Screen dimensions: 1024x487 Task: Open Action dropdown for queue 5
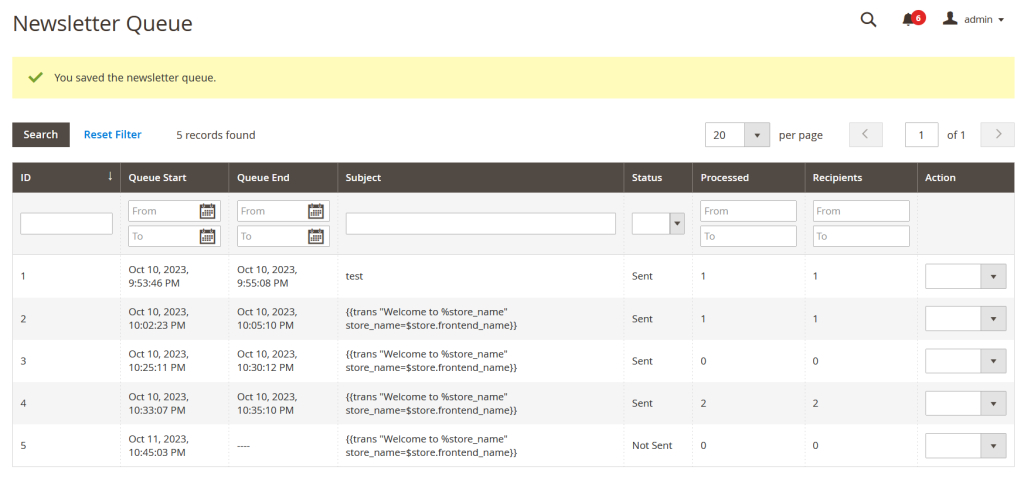[965, 446]
